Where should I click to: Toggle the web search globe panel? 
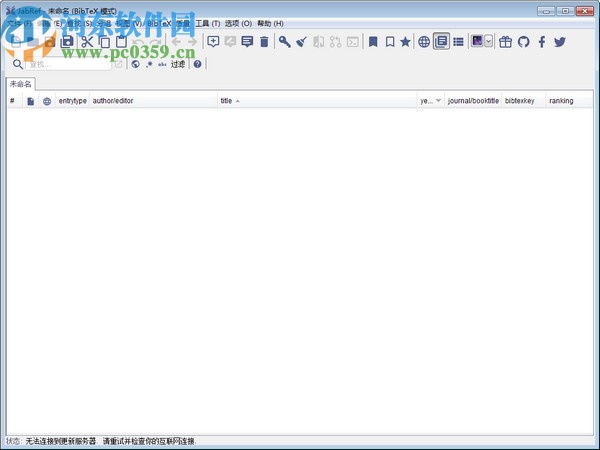tap(424, 41)
